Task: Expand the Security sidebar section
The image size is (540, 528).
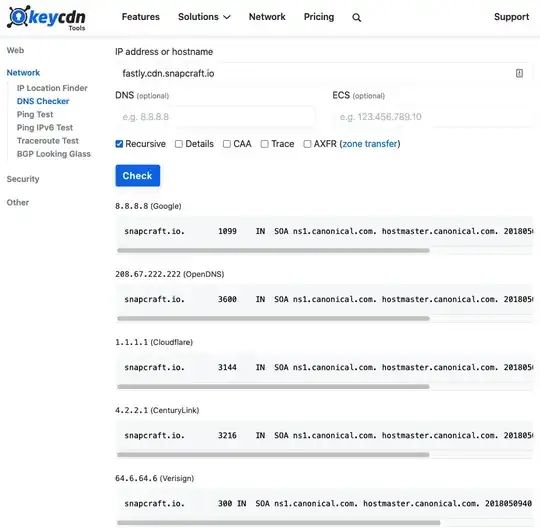Action: tap(23, 179)
